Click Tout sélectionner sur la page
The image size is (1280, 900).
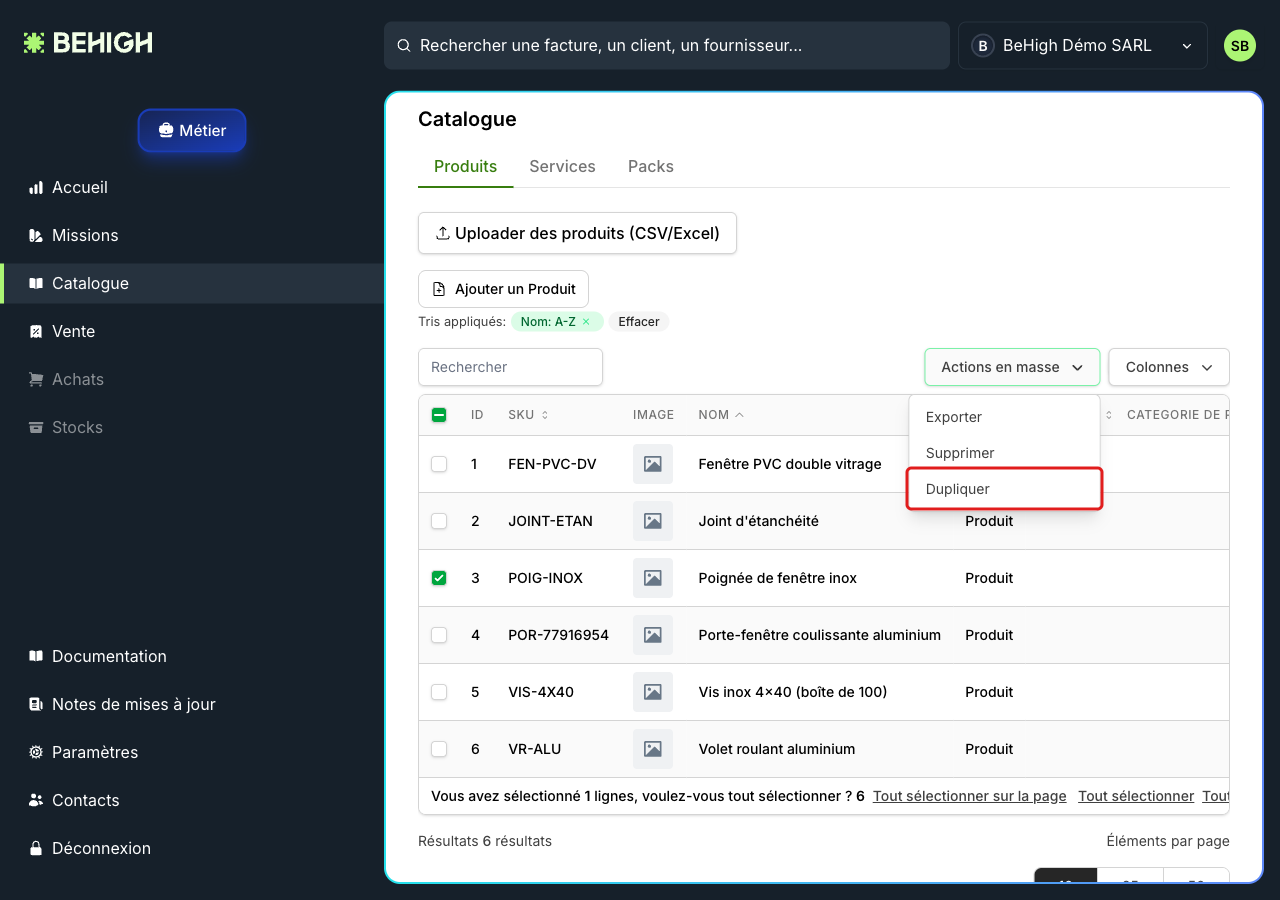970,796
